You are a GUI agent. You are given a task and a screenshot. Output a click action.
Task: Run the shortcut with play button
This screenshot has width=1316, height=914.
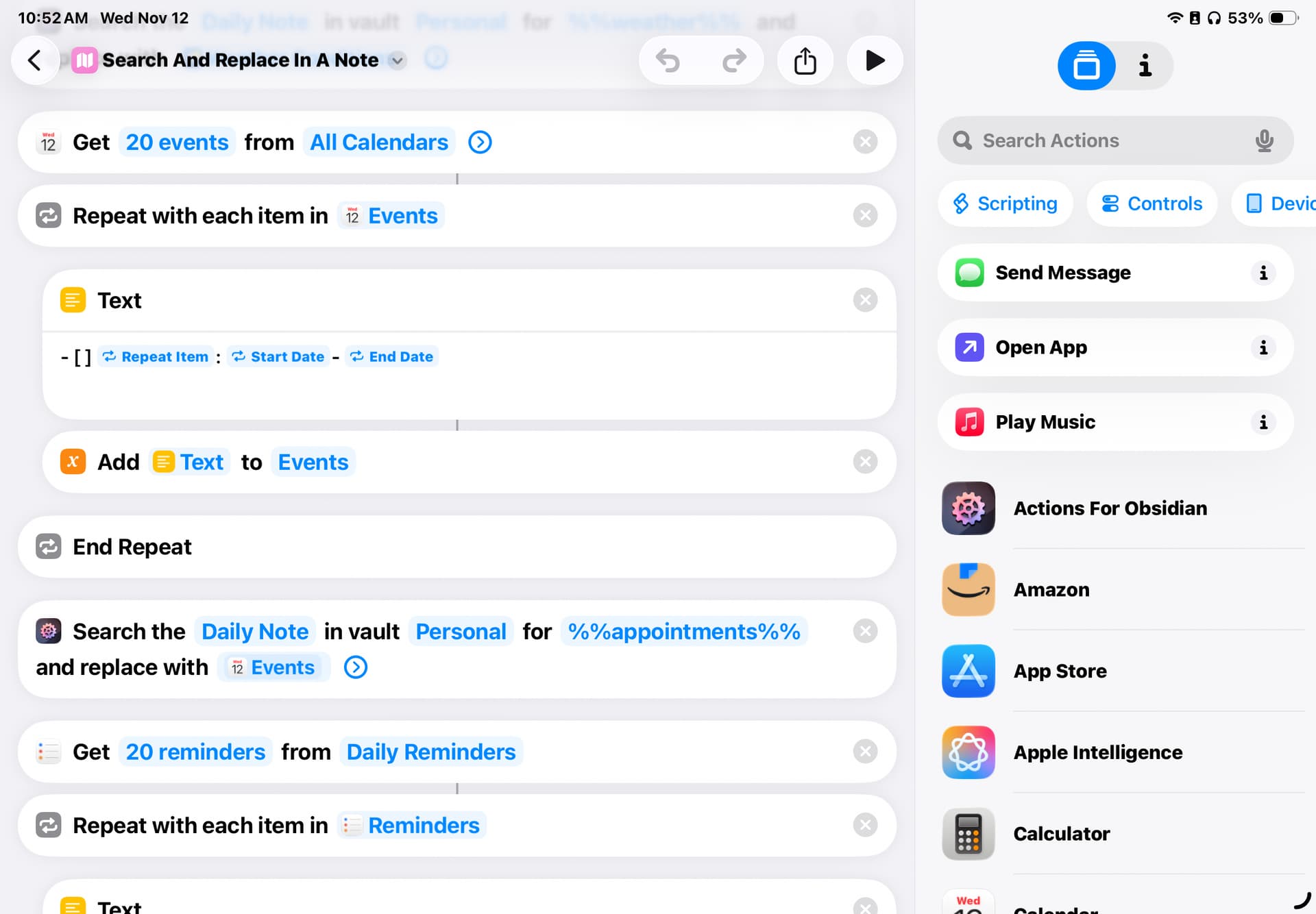pyautogui.click(x=875, y=61)
